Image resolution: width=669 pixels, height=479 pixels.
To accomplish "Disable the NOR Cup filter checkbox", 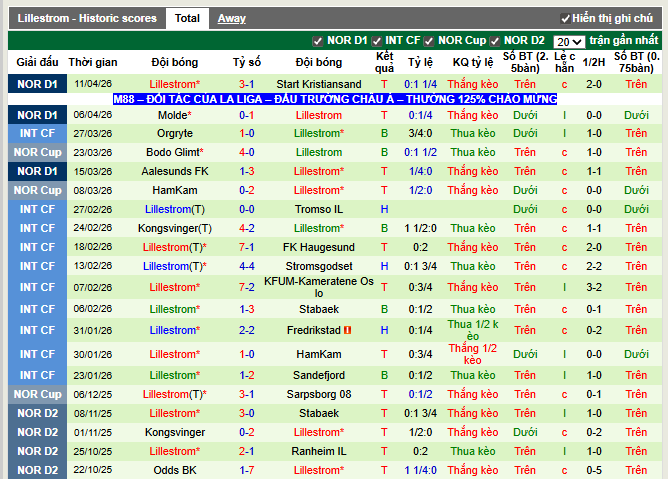I will pyautogui.click(x=430, y=41).
